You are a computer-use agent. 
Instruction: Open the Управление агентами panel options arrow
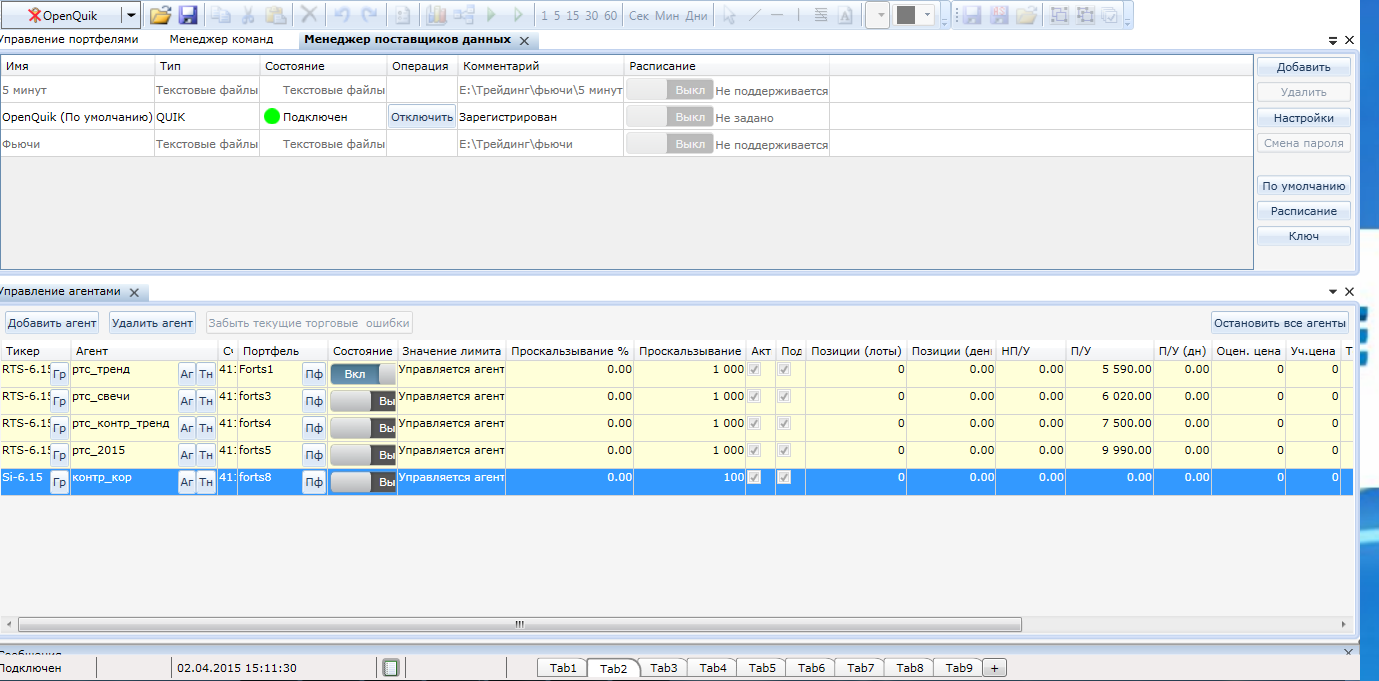pyautogui.click(x=1333, y=291)
